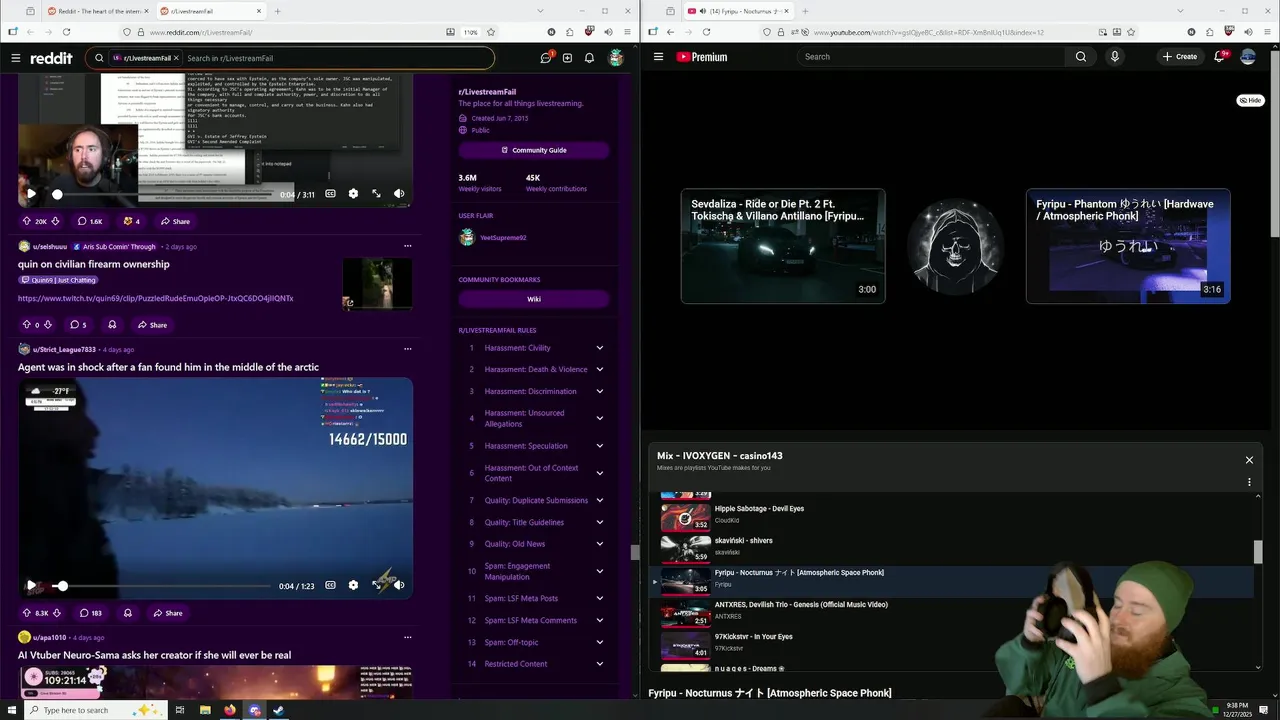Open the AI Vtuber Neuro-Sama post title
1280x720 pixels.
point(154,655)
